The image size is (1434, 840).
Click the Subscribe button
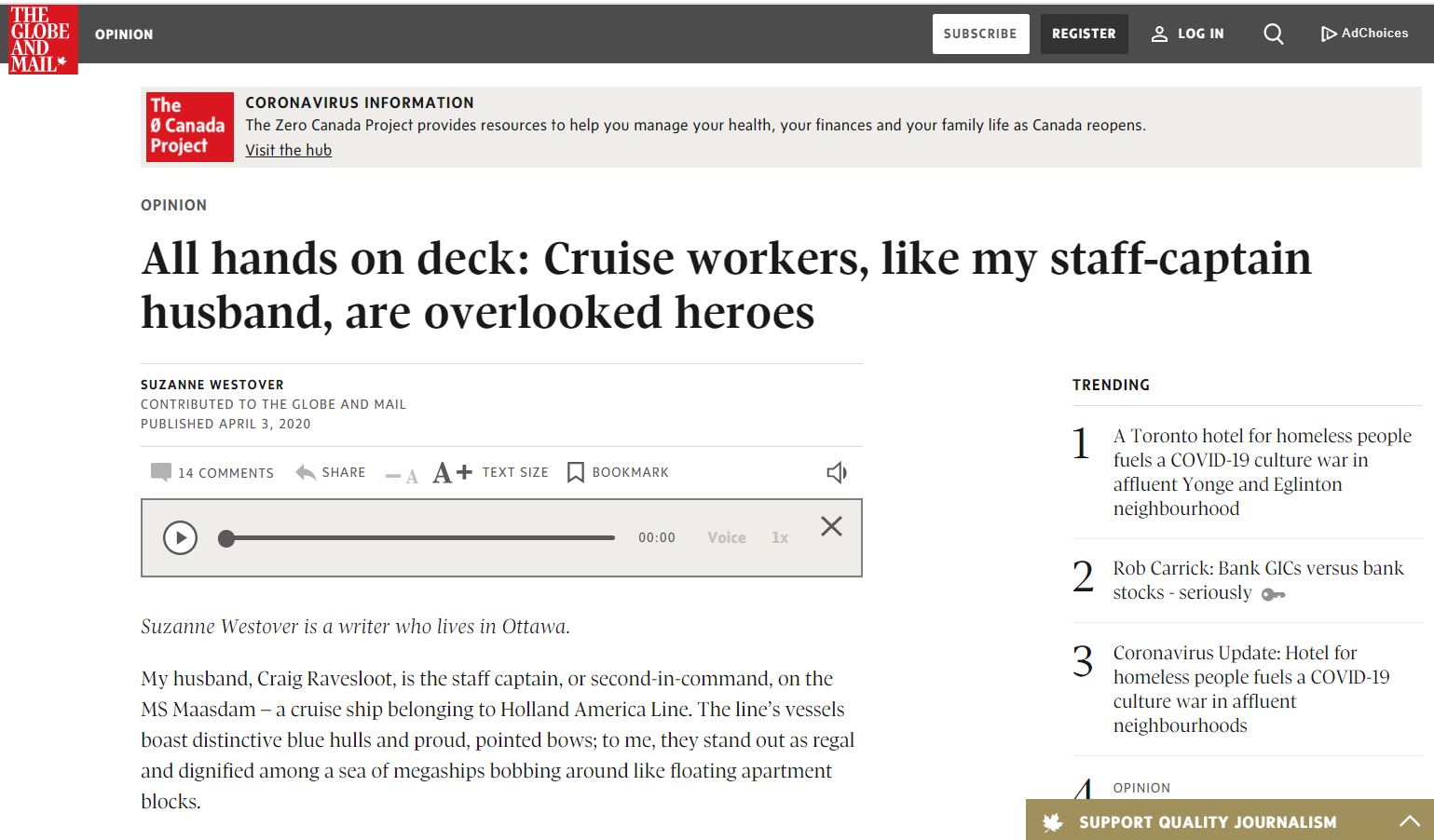[980, 34]
